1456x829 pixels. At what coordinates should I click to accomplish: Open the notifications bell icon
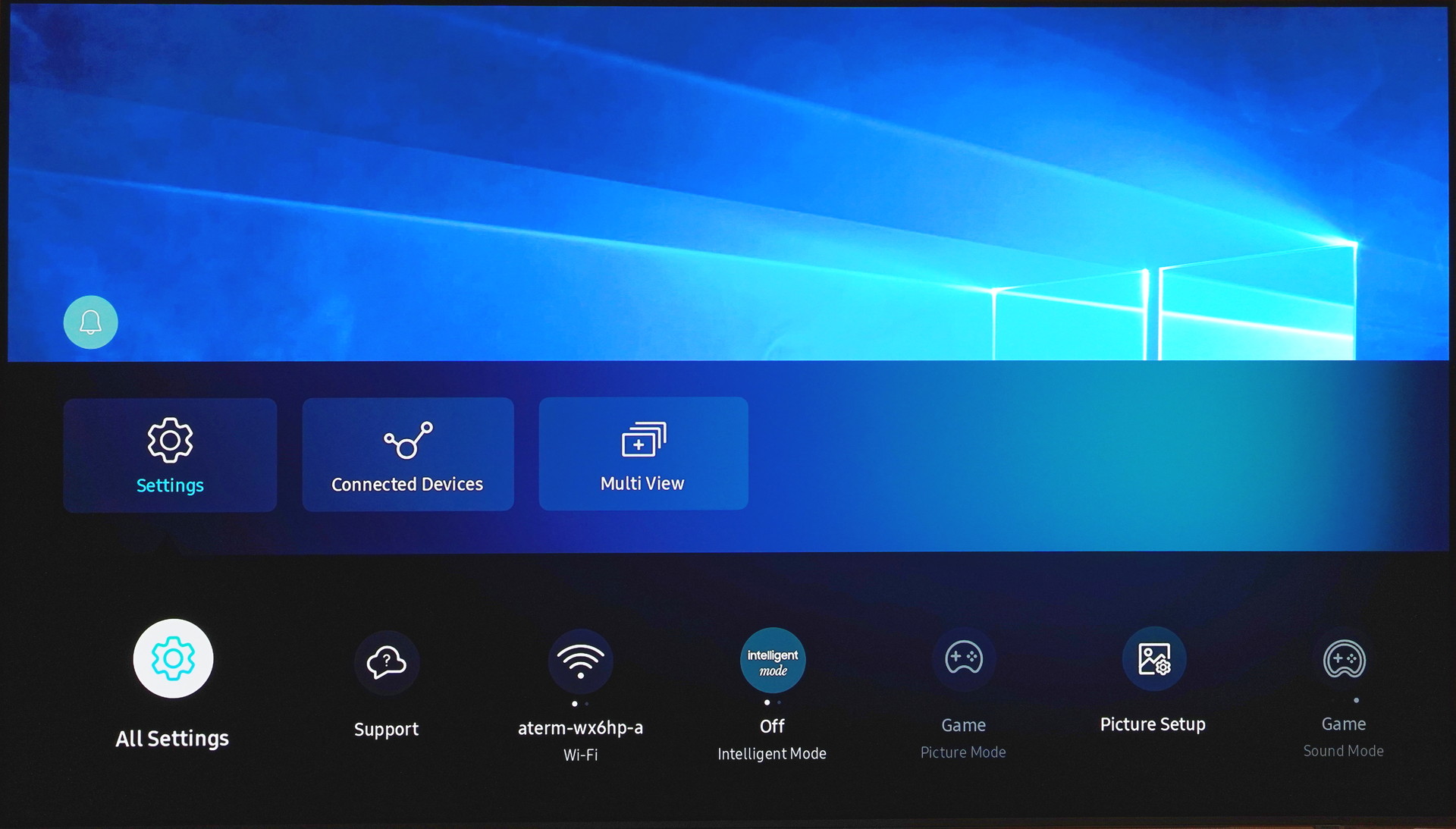[90, 322]
